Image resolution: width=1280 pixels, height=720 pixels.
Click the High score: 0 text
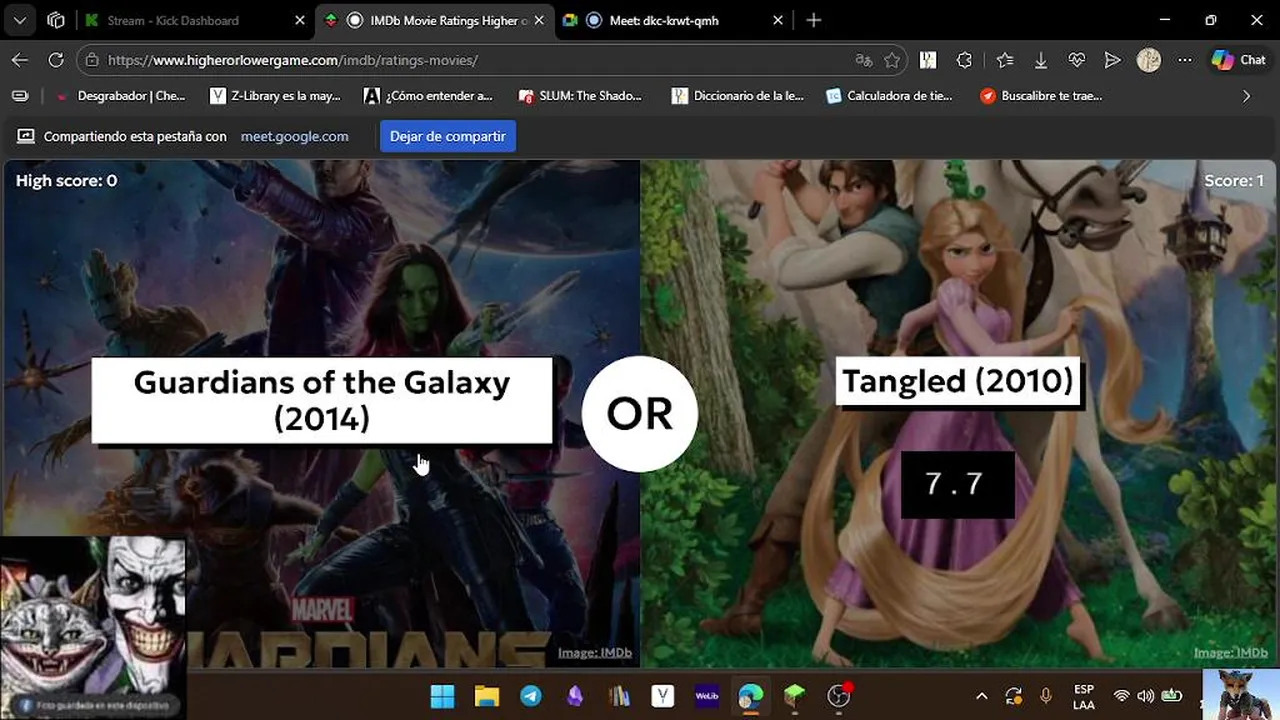[66, 181]
